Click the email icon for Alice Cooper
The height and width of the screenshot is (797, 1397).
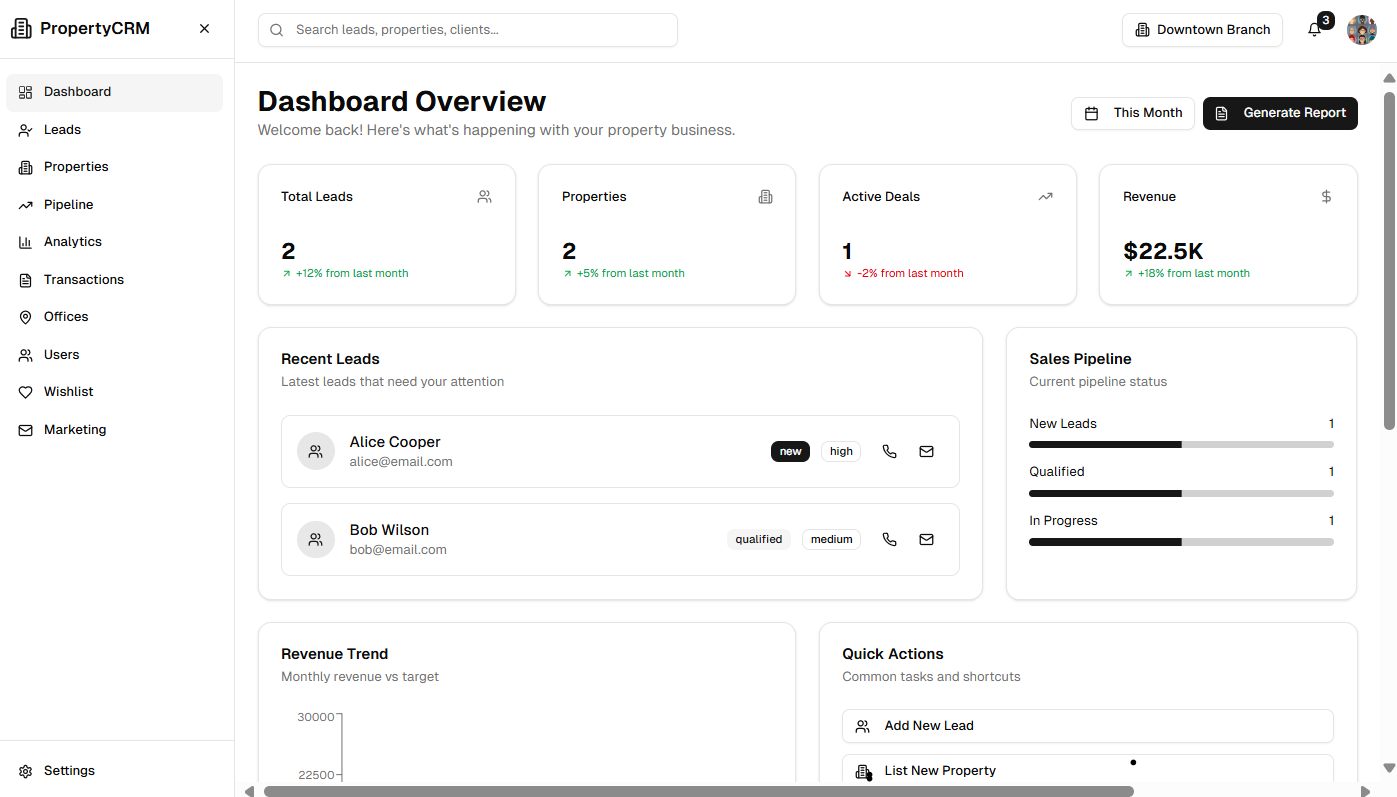[926, 451]
